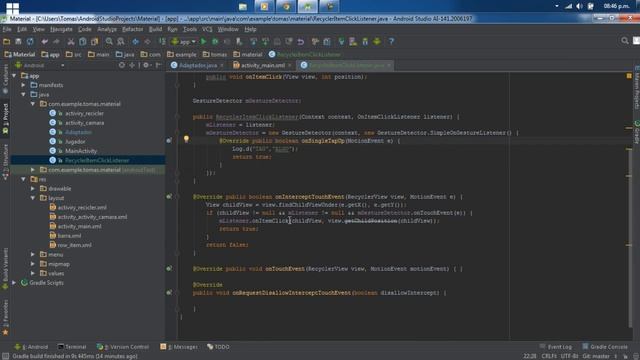
Task: Run the app with green play icon
Action: point(203,42)
